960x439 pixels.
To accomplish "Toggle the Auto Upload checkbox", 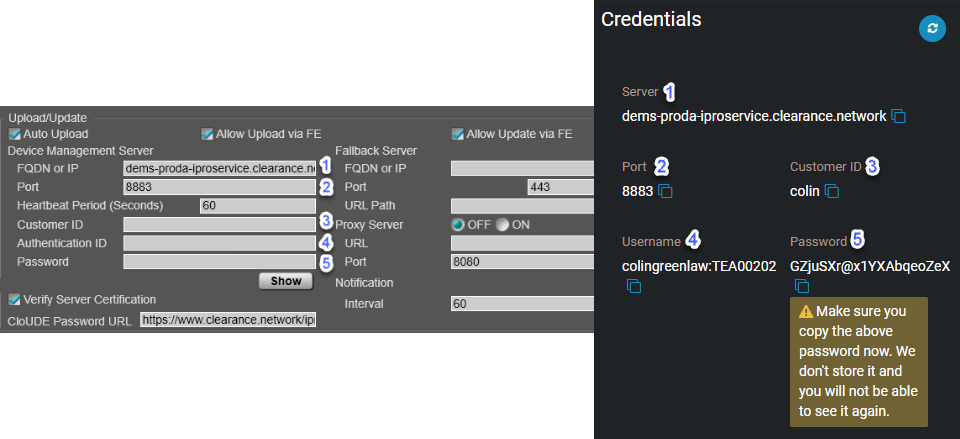I will pos(15,133).
